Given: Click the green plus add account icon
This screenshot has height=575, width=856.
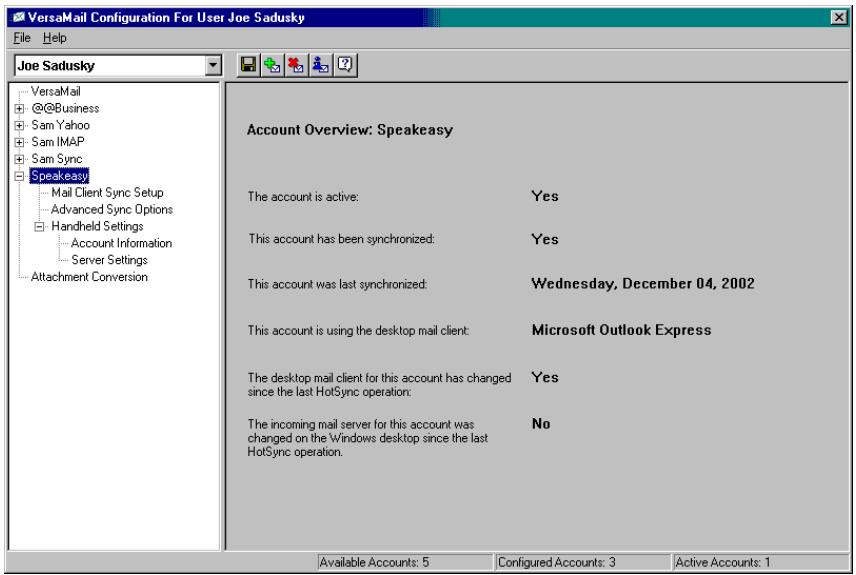Looking at the screenshot, I should click(x=272, y=66).
